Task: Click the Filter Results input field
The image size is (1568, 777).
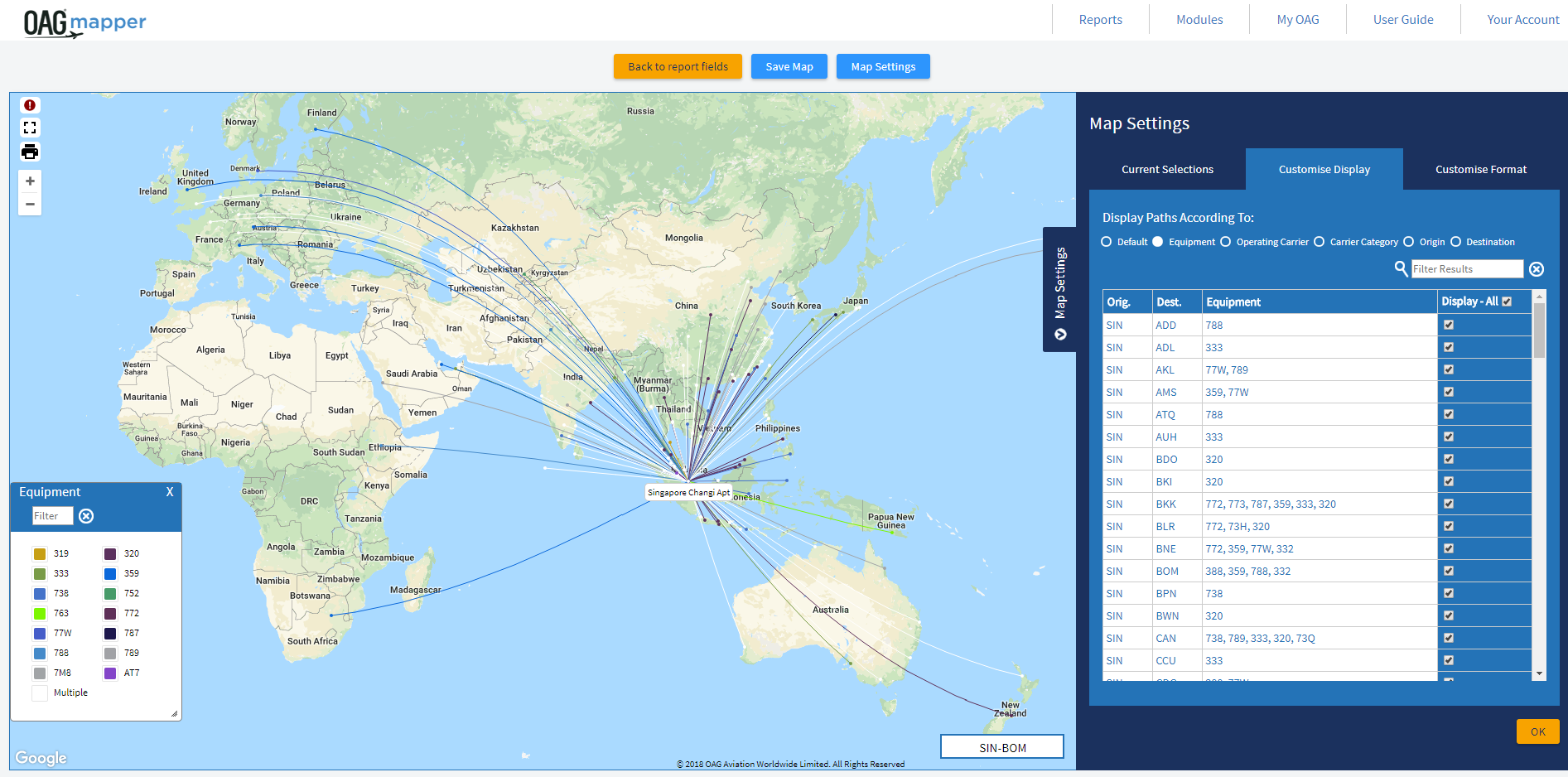Action: (x=1466, y=269)
